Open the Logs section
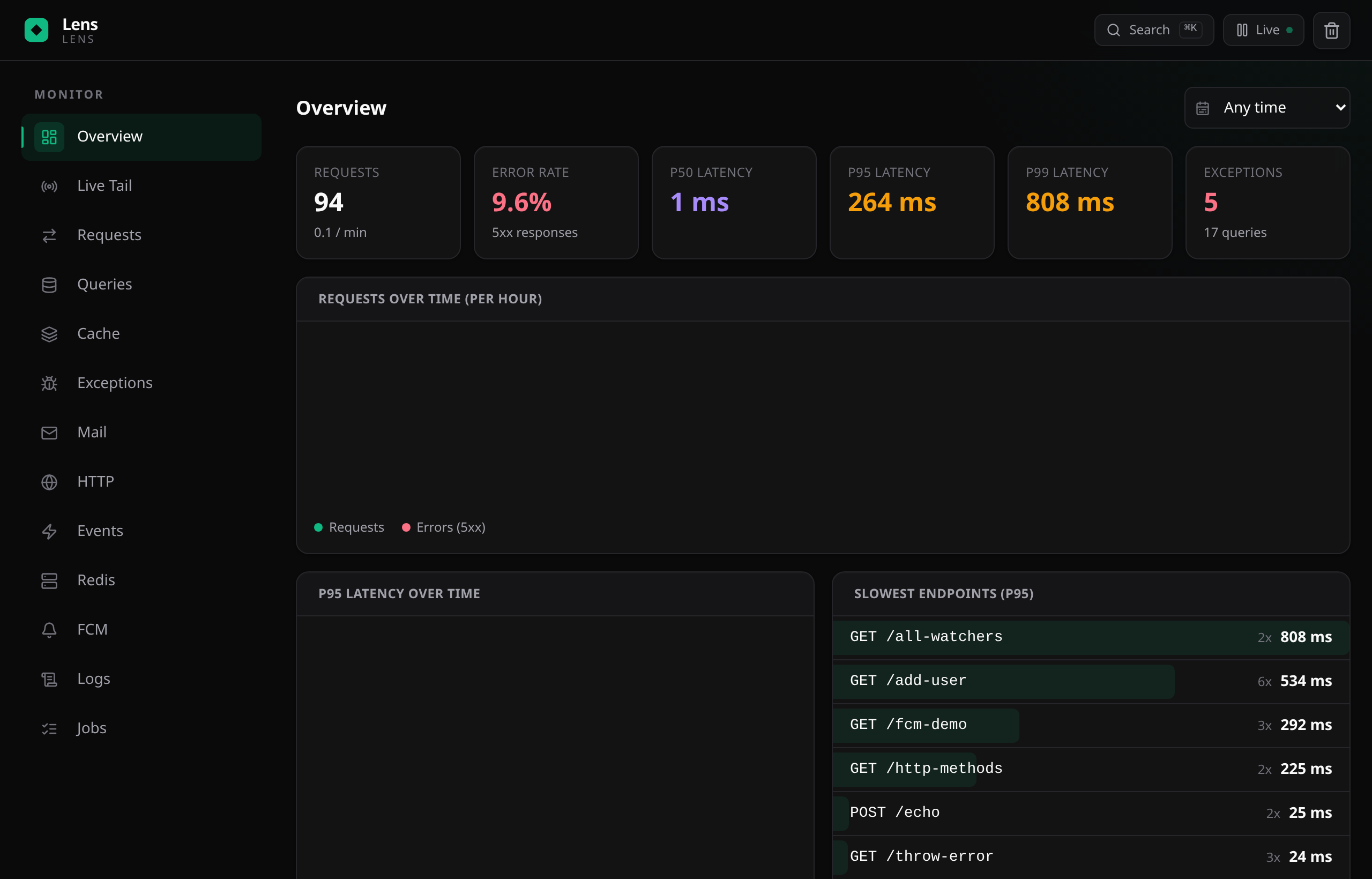 (141, 679)
